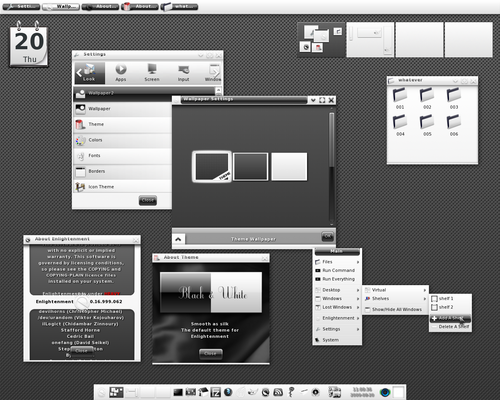
Task: Open folder 005 in whatever window
Action: pyautogui.click(x=427, y=125)
